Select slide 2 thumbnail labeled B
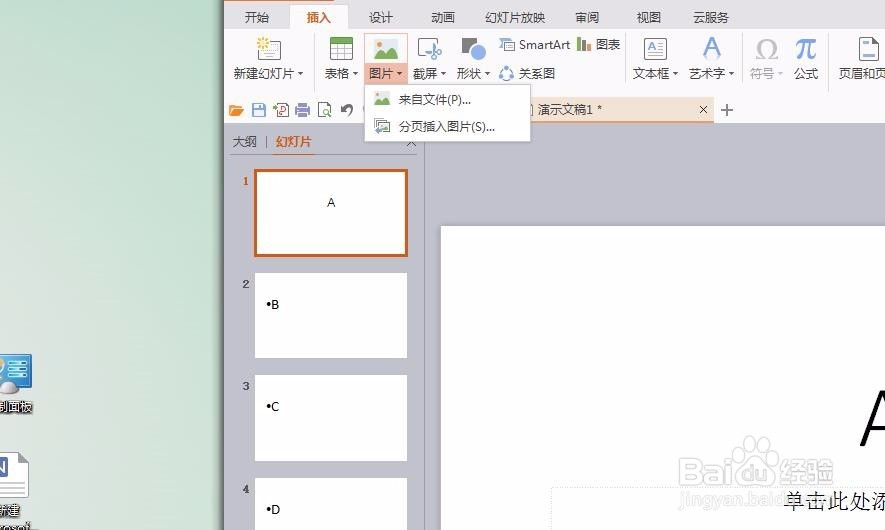The image size is (885, 530). pyautogui.click(x=331, y=316)
